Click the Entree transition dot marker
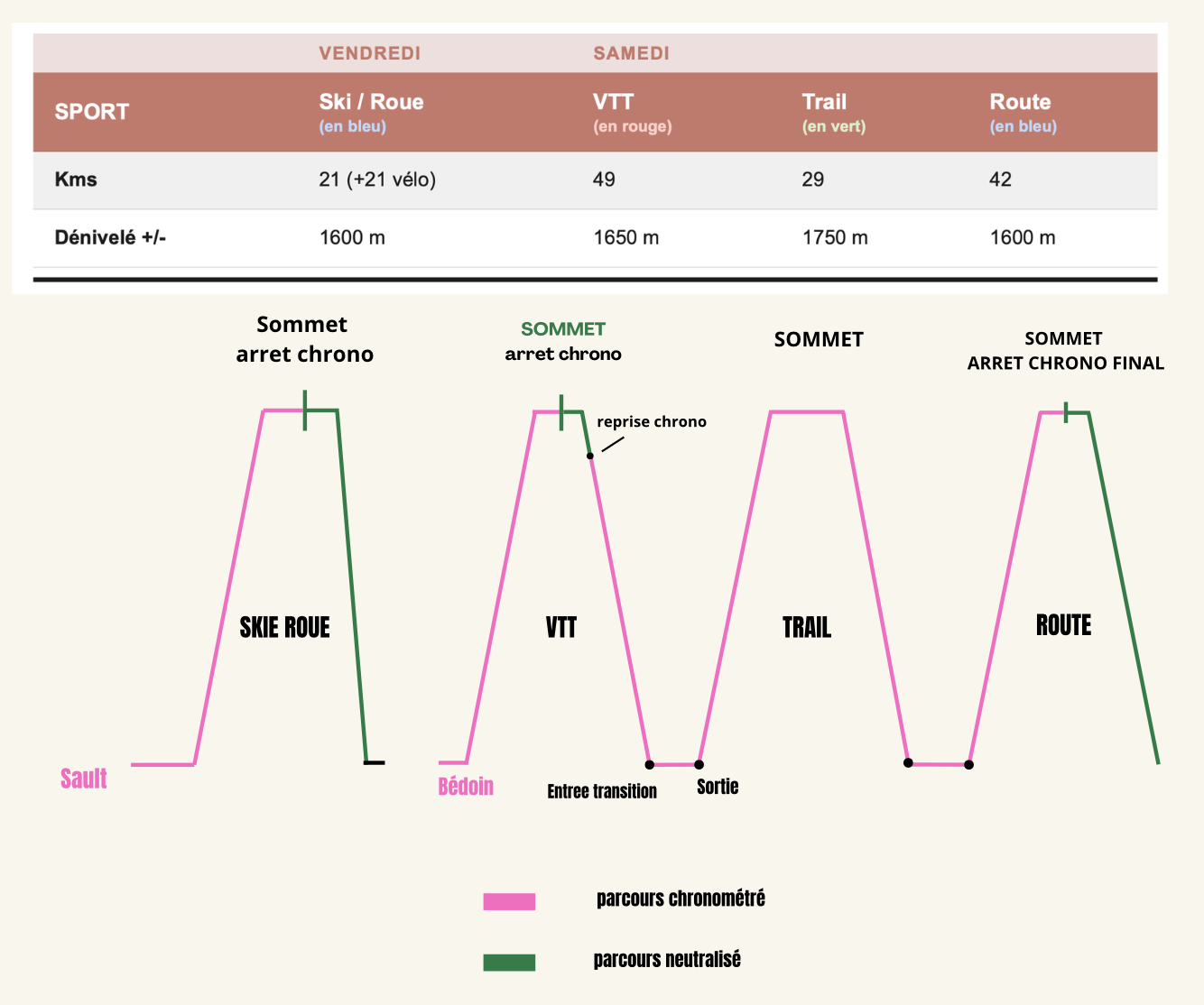This screenshot has width=1204, height=1005. [x=650, y=765]
